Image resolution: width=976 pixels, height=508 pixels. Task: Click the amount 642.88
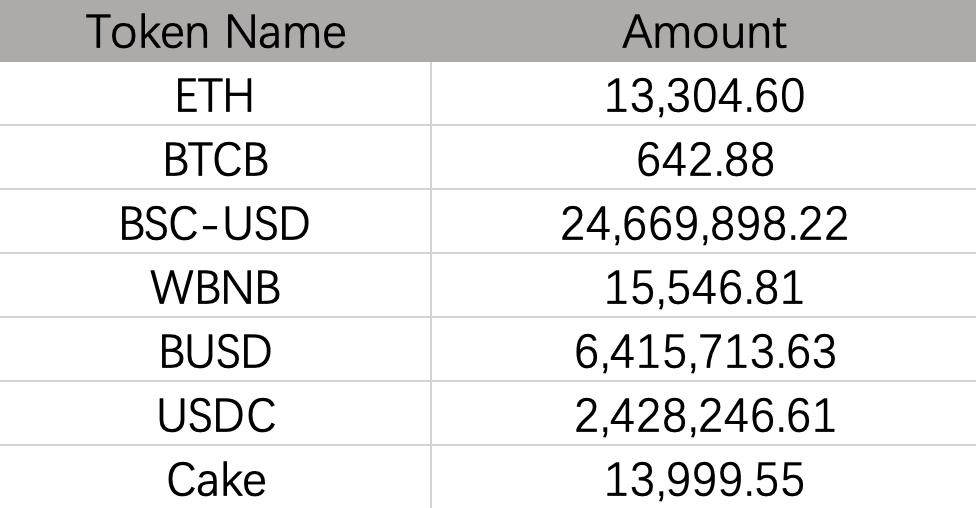[704, 160]
